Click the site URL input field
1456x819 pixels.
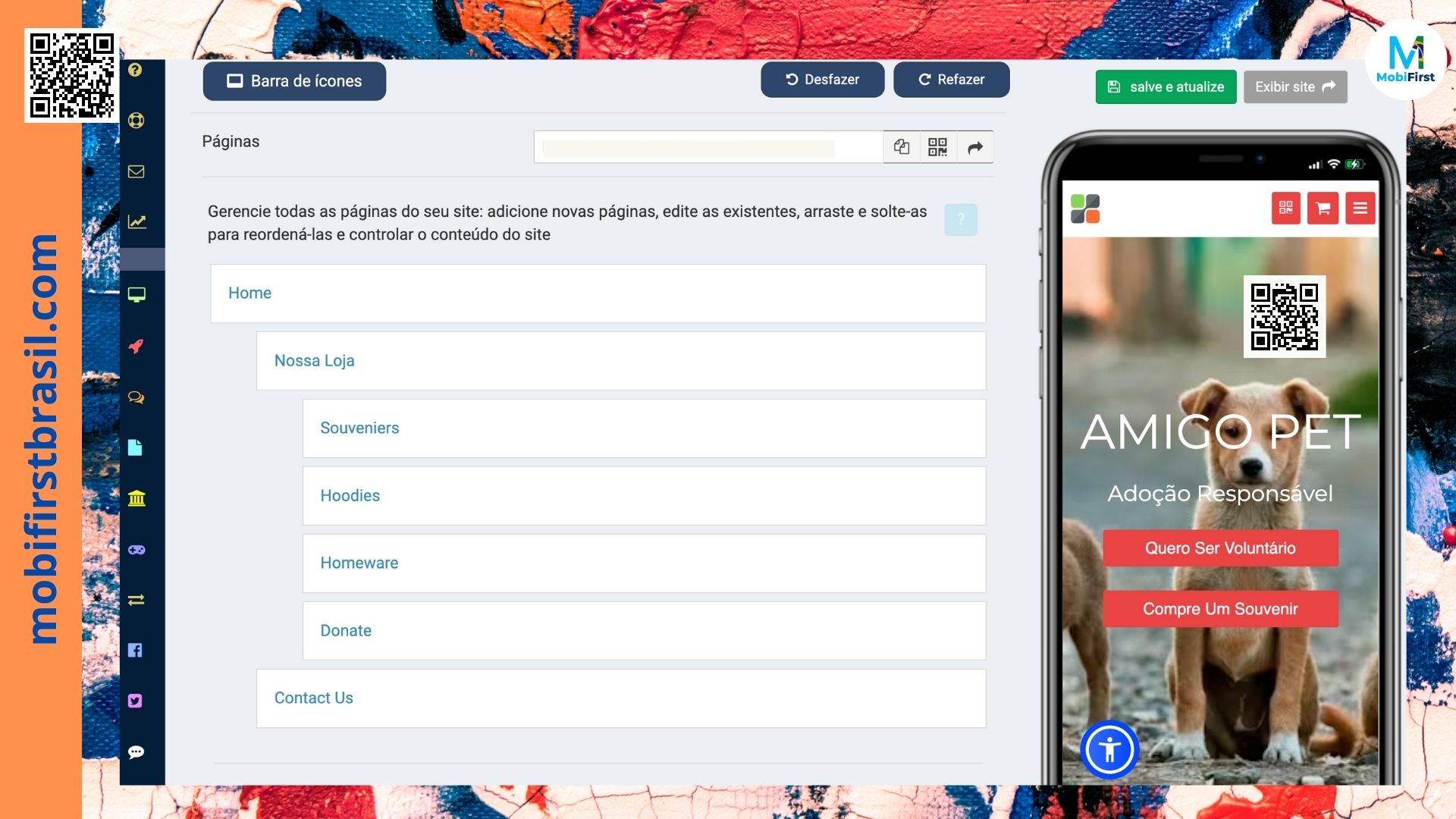(x=708, y=147)
